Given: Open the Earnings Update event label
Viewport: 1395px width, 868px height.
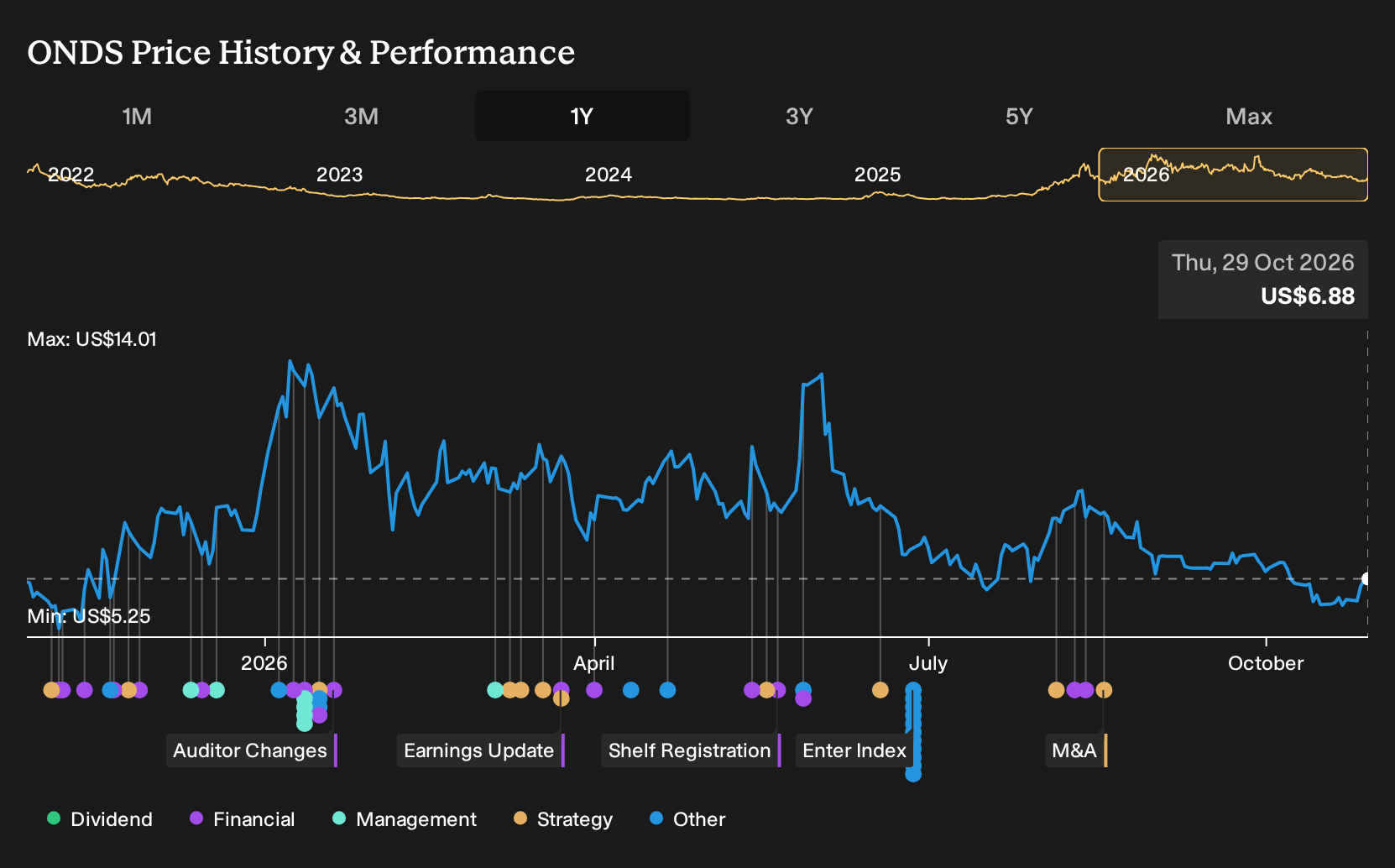Looking at the screenshot, I should coord(480,750).
